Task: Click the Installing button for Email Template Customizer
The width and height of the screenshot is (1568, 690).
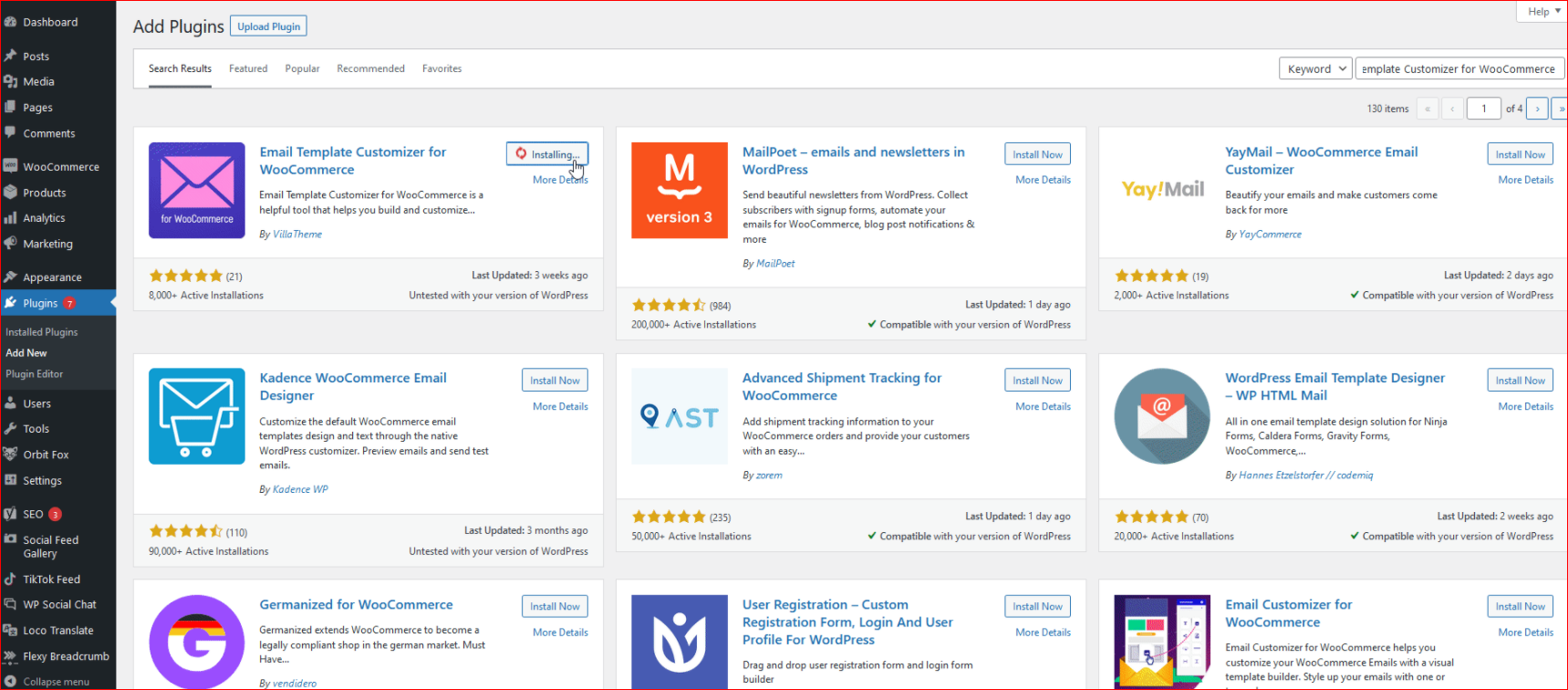Action: click(x=547, y=154)
